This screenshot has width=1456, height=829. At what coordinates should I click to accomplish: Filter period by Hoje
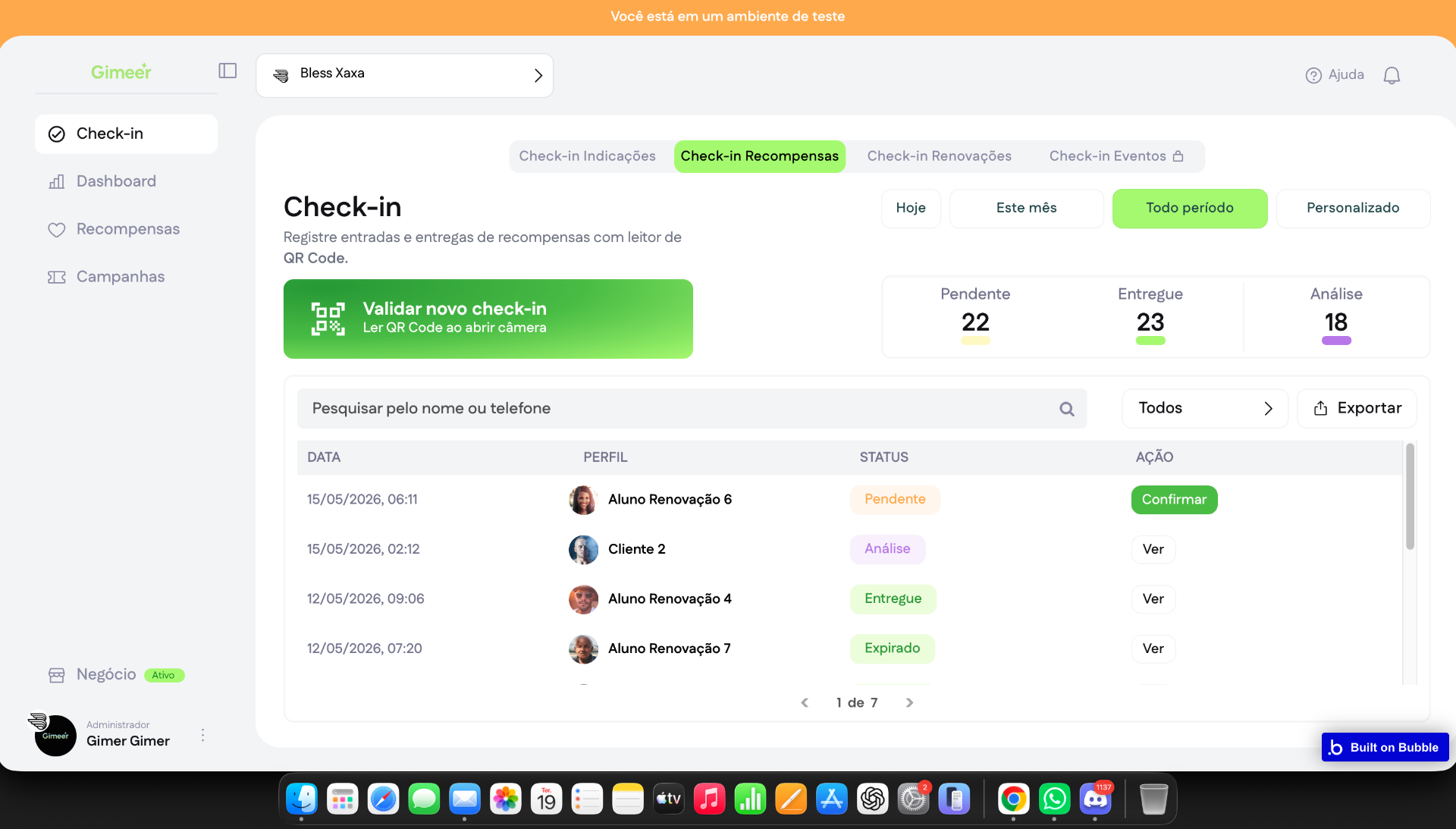point(911,209)
